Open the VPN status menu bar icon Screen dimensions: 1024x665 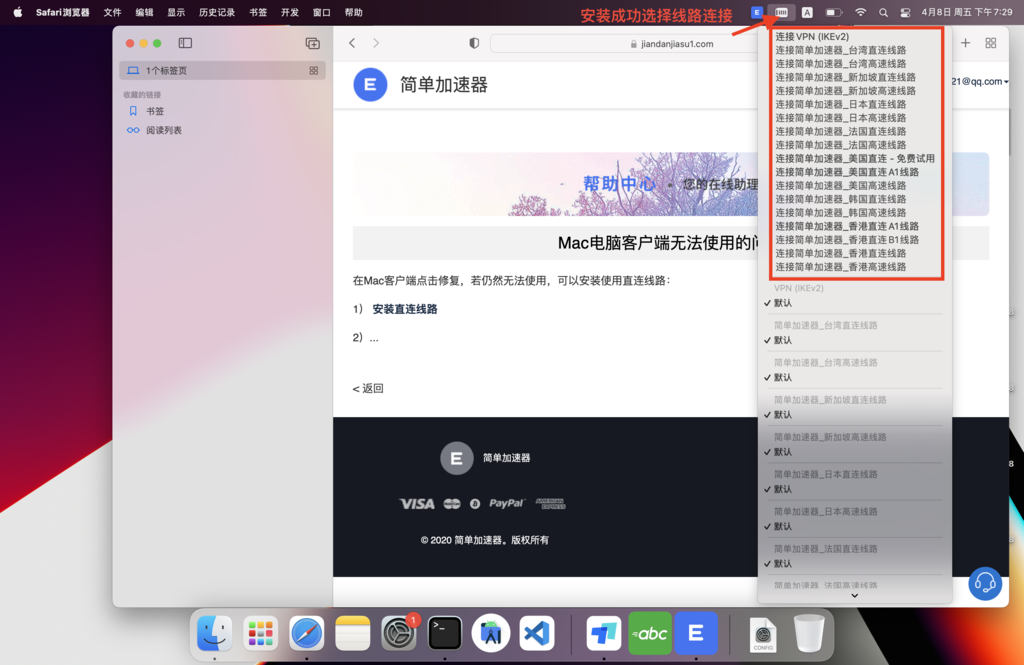[x=784, y=12]
